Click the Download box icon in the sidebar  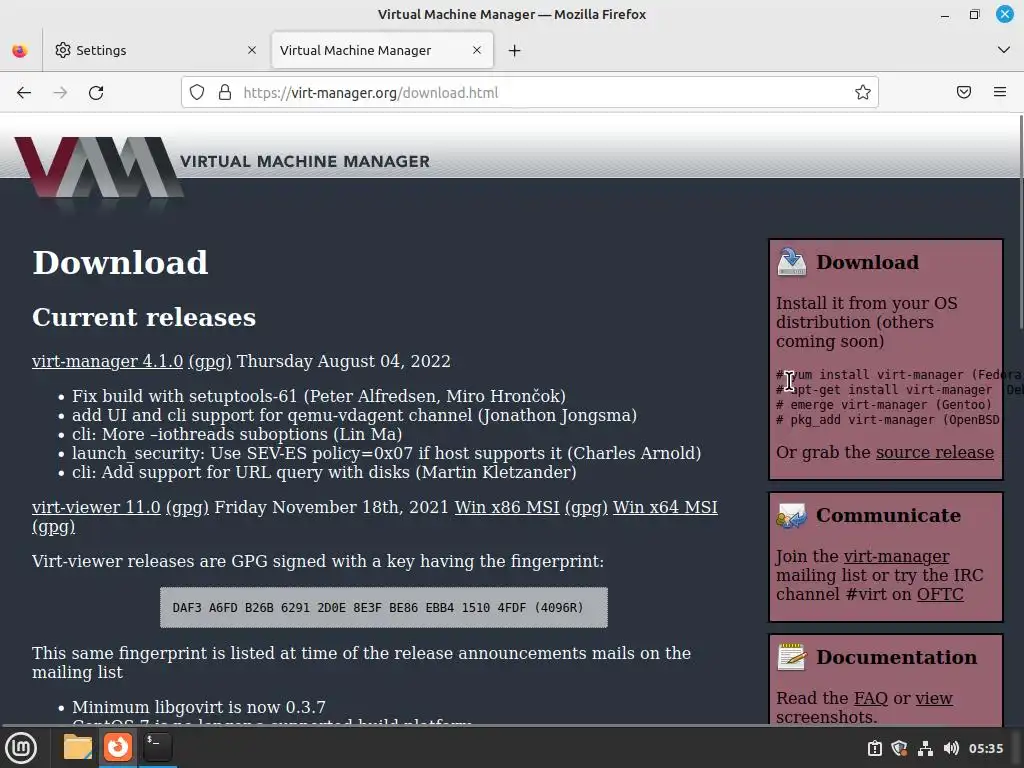pyautogui.click(x=792, y=262)
